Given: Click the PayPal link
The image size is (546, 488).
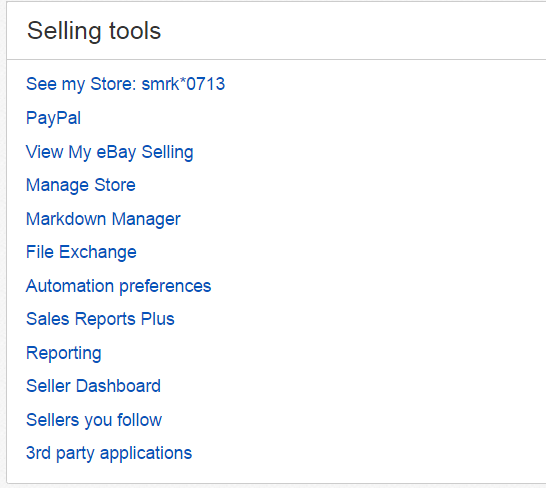Looking at the screenshot, I should click(54, 118).
